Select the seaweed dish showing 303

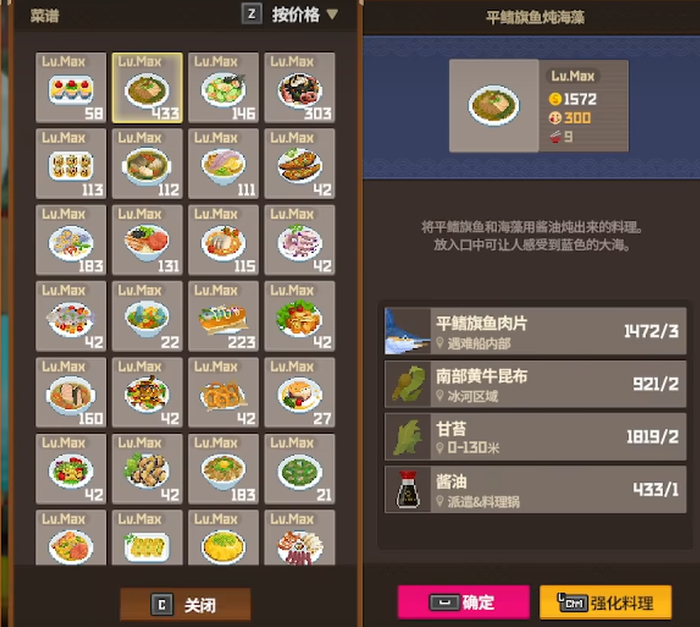pos(300,88)
